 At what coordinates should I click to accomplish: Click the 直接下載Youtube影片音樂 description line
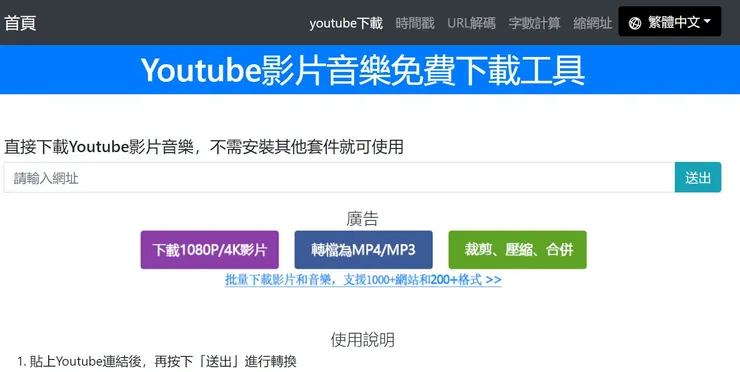204,147
